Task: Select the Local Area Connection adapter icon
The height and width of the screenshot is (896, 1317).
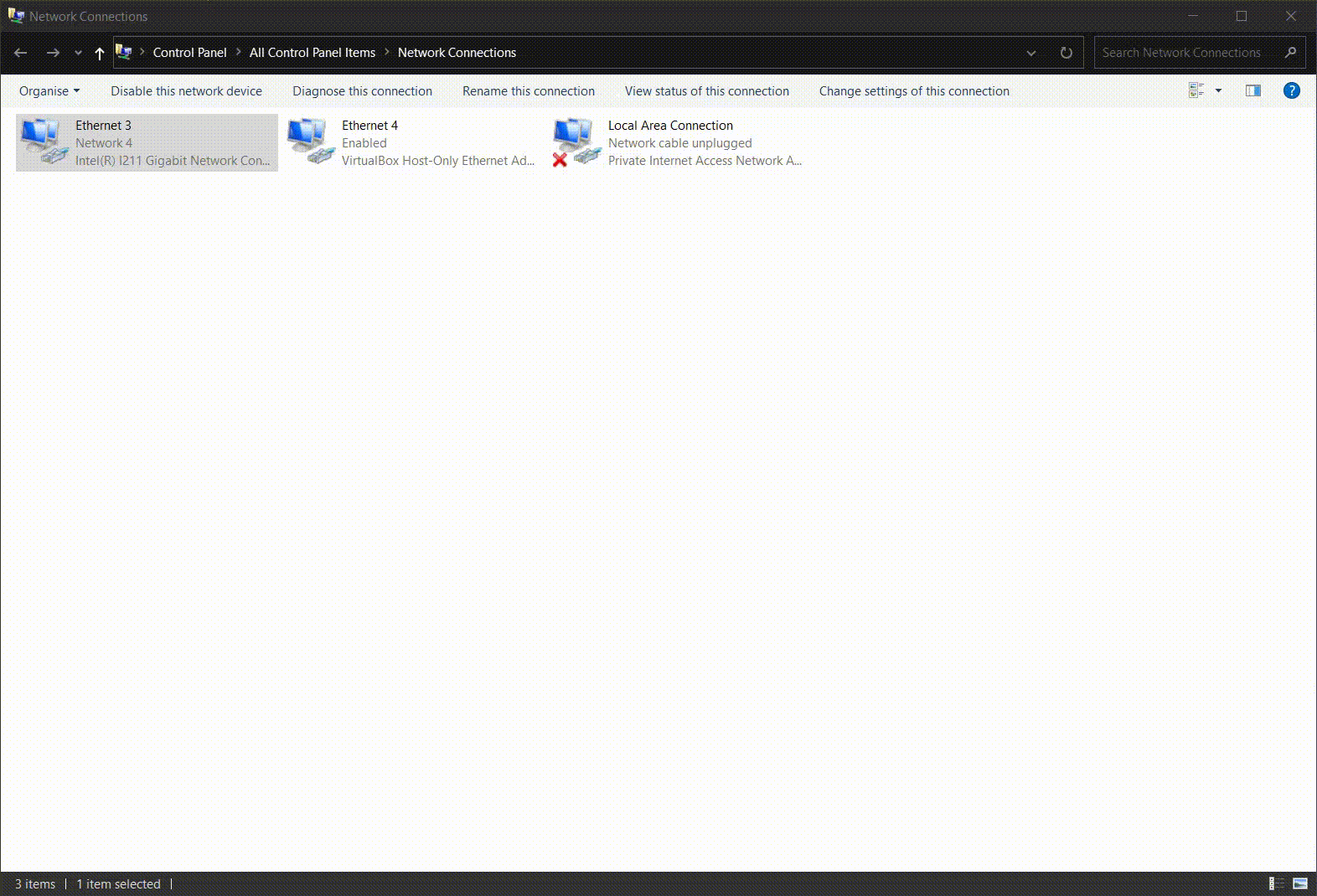Action: tap(576, 142)
